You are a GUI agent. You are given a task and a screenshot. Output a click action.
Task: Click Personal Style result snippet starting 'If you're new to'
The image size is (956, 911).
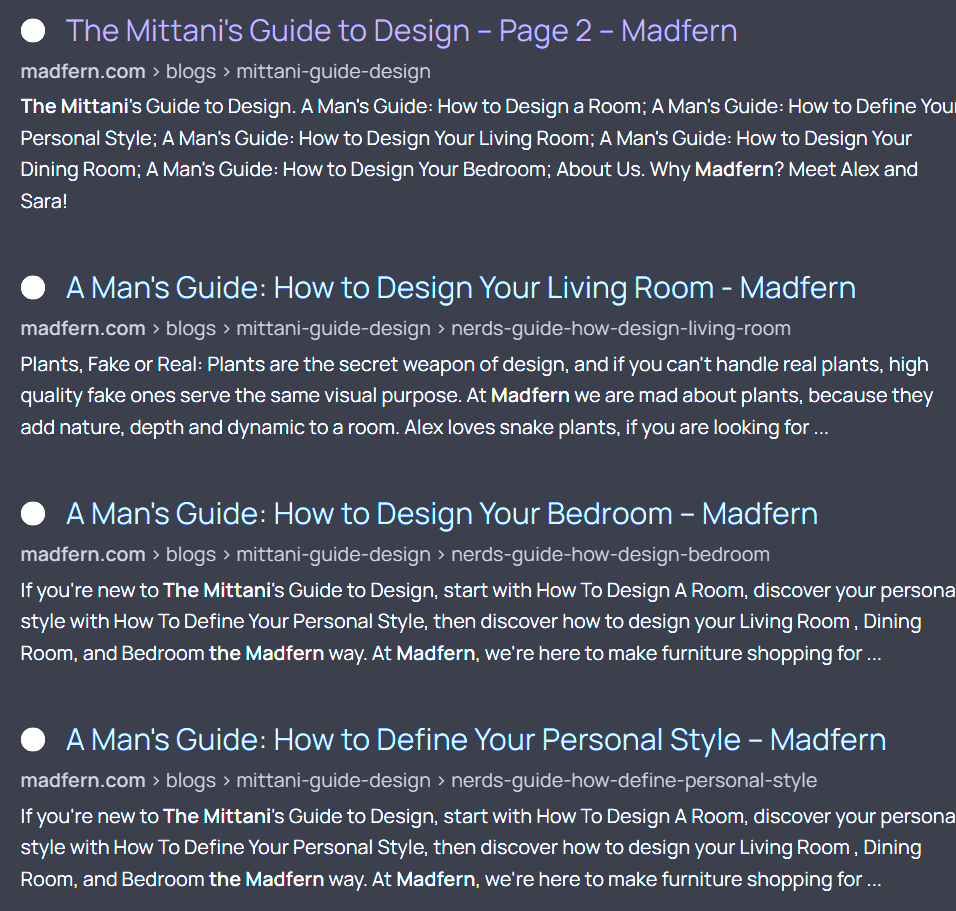488,848
